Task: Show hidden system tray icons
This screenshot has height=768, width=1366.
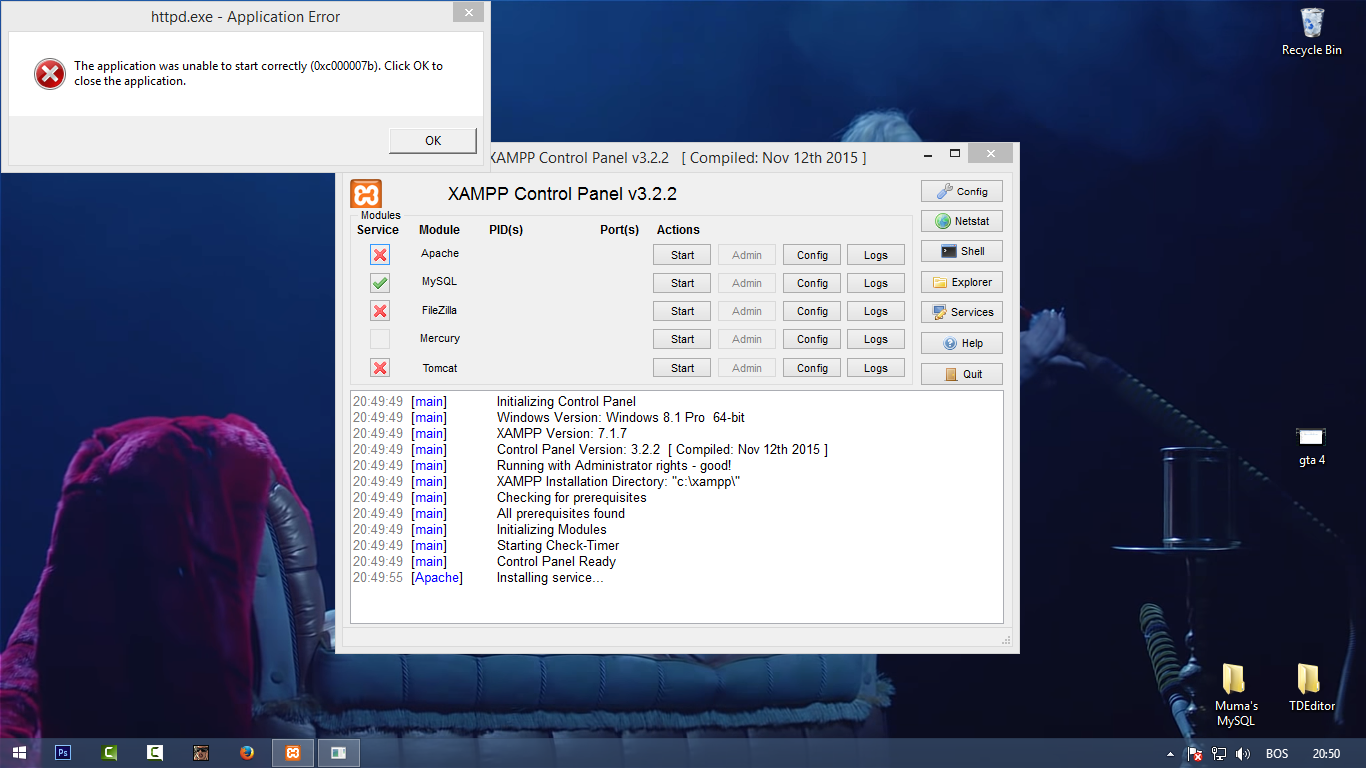Action: coord(1171,754)
